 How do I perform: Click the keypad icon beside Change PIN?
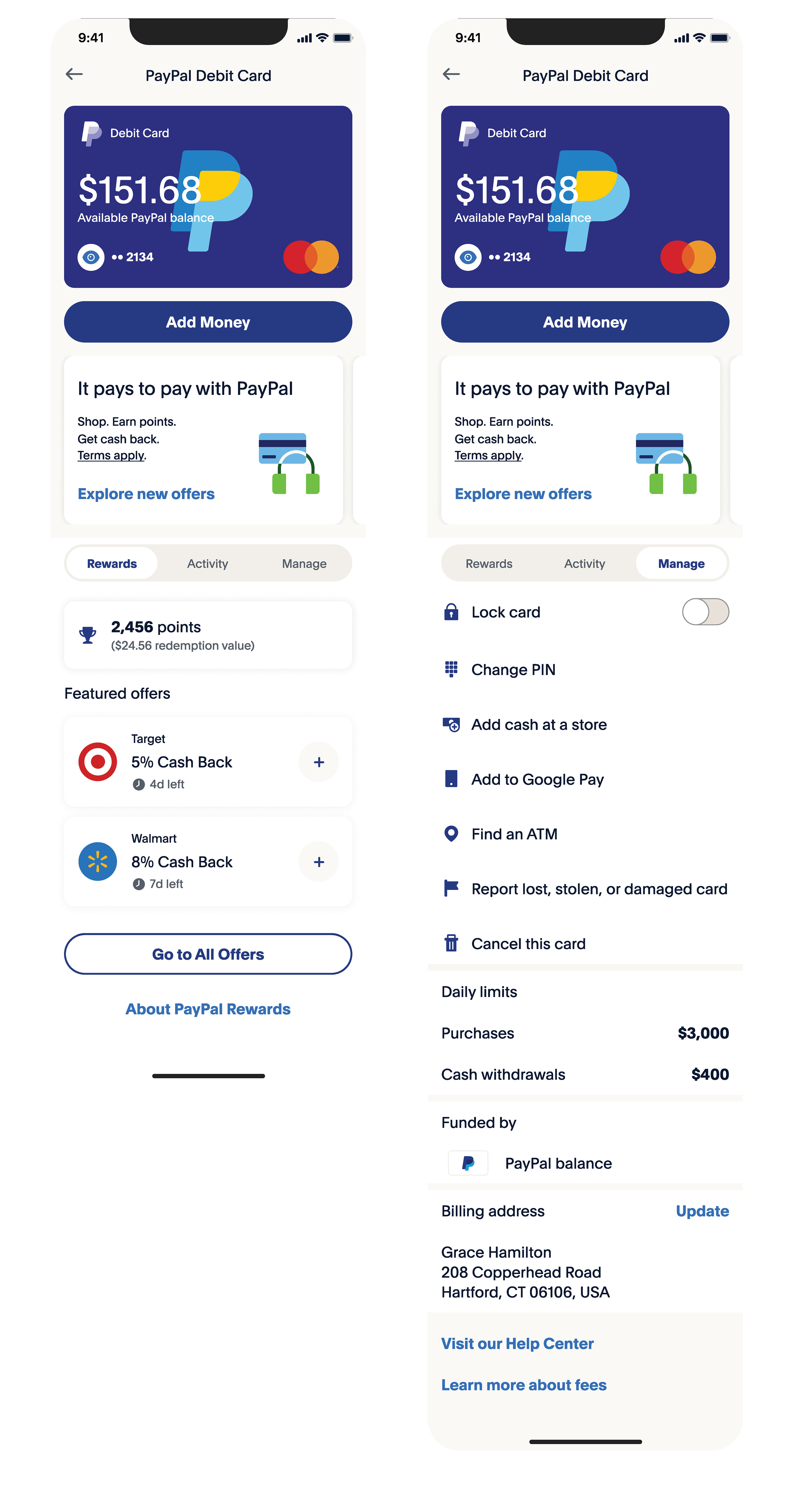(451, 669)
